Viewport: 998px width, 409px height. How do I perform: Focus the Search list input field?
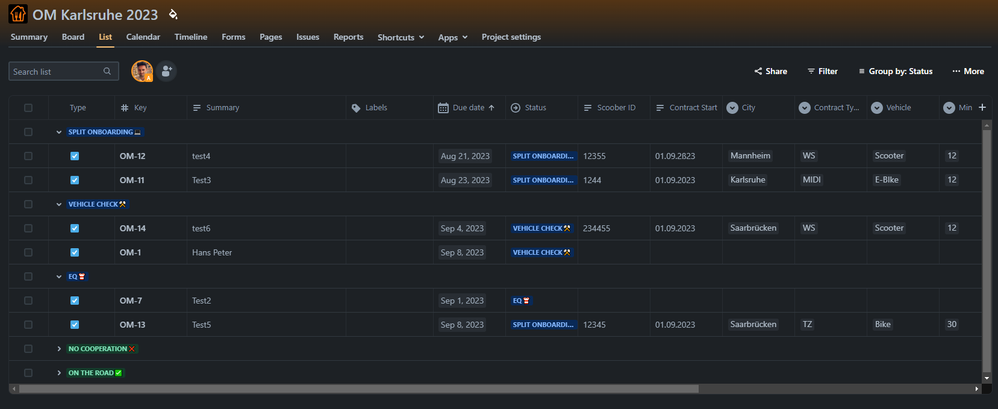coord(64,71)
